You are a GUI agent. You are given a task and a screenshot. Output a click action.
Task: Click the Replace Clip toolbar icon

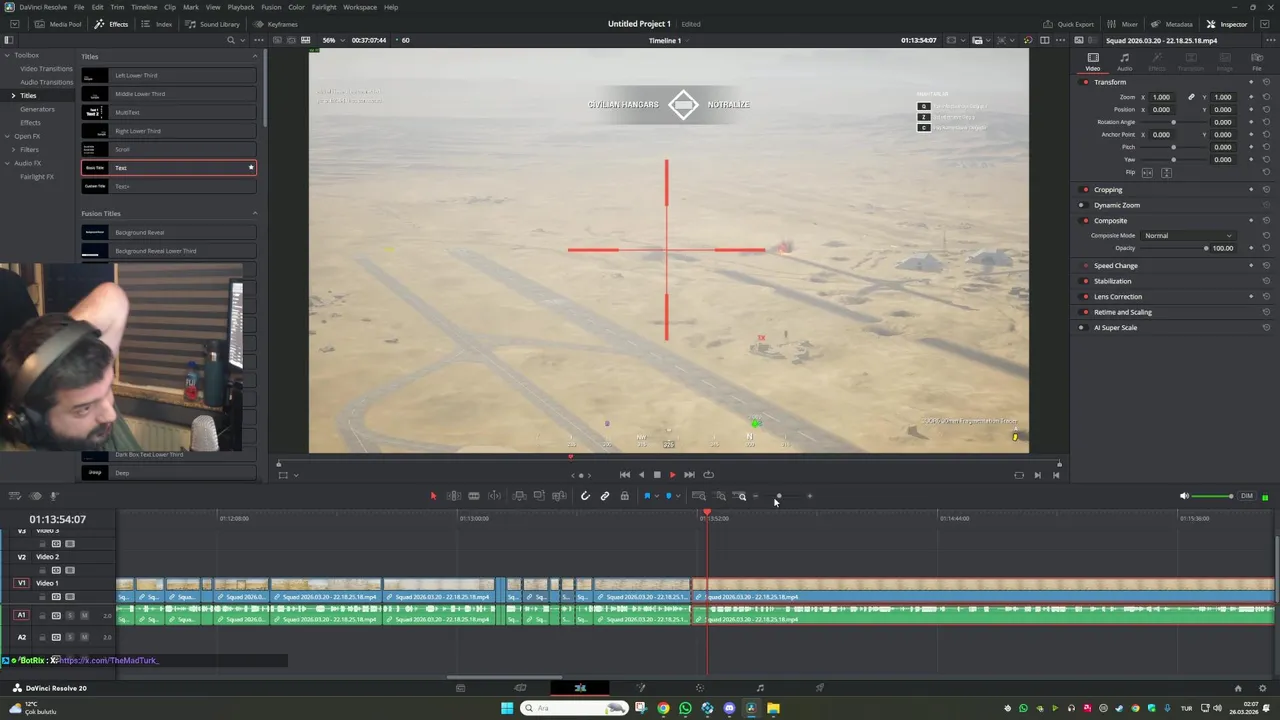tap(559, 496)
